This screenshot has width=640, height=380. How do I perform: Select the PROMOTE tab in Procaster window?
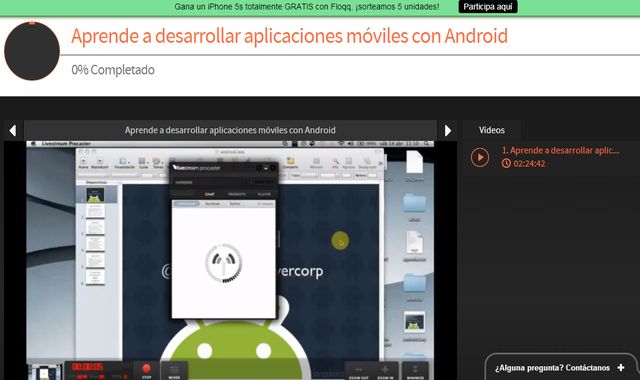[x=237, y=194]
